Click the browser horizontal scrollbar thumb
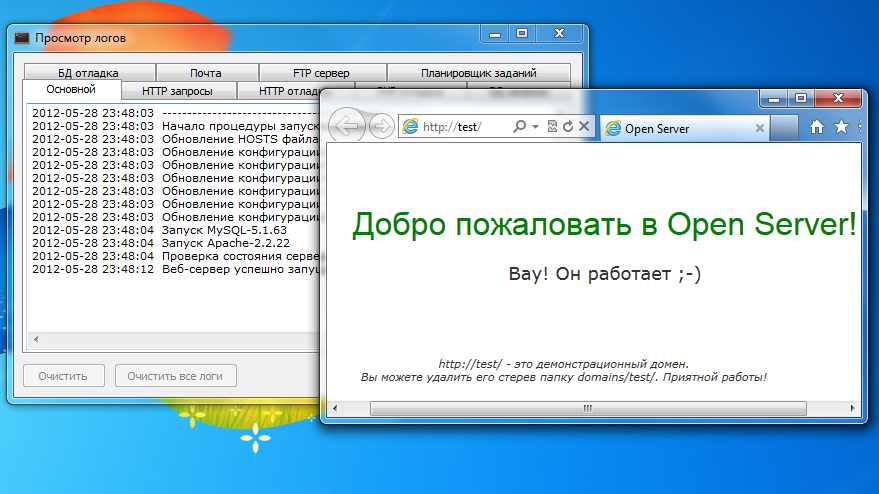This screenshot has width=879, height=494. pos(560,408)
